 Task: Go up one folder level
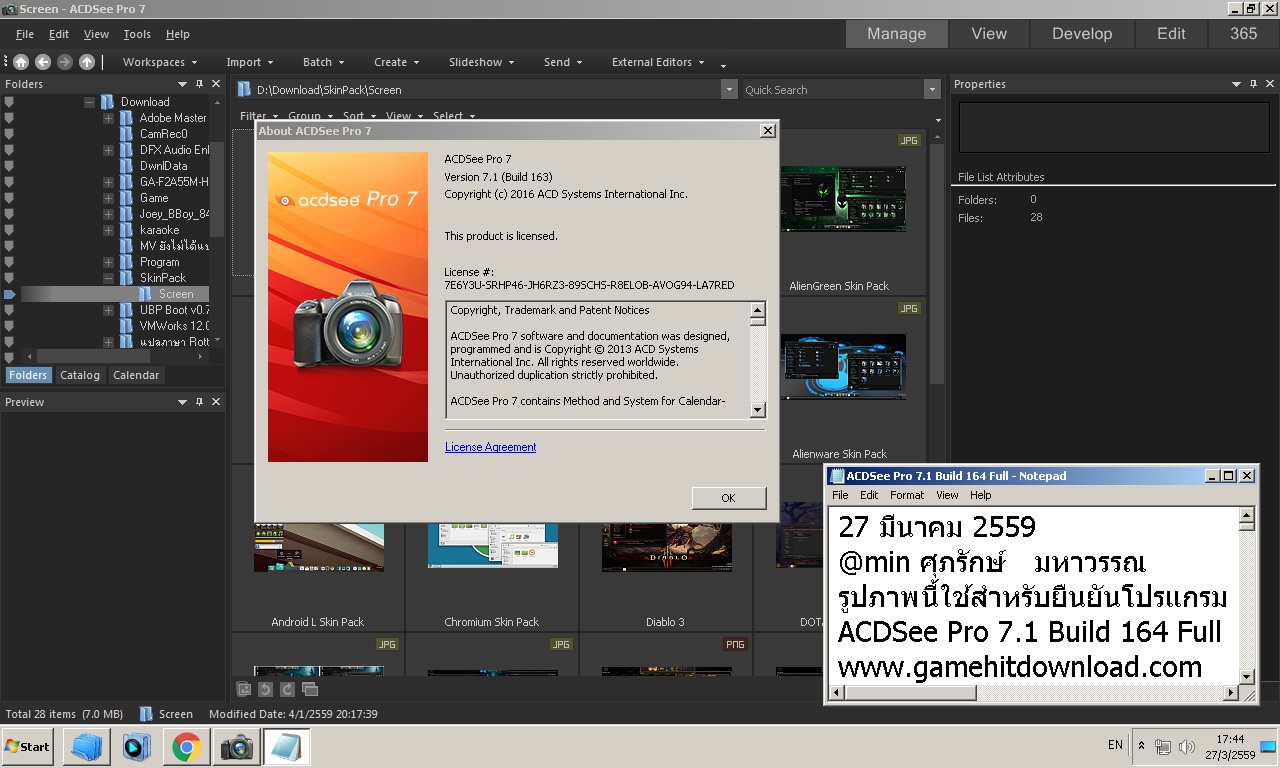click(87, 62)
